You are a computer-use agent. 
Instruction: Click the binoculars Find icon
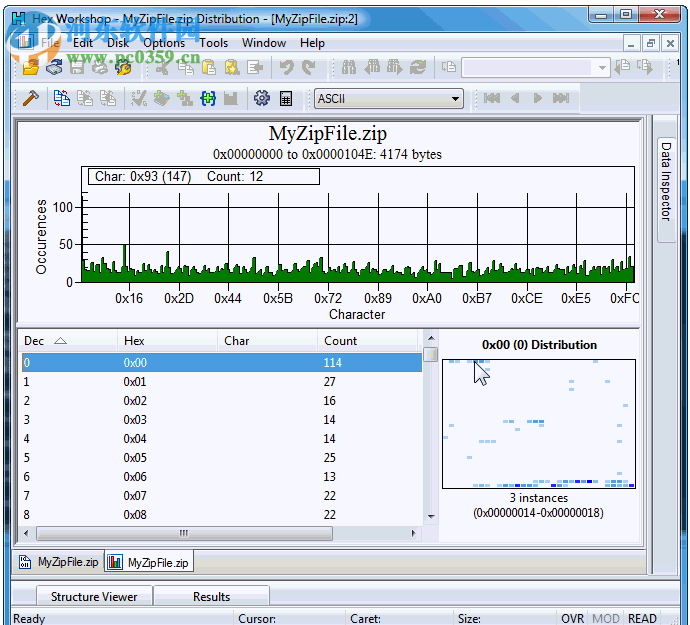(349, 67)
